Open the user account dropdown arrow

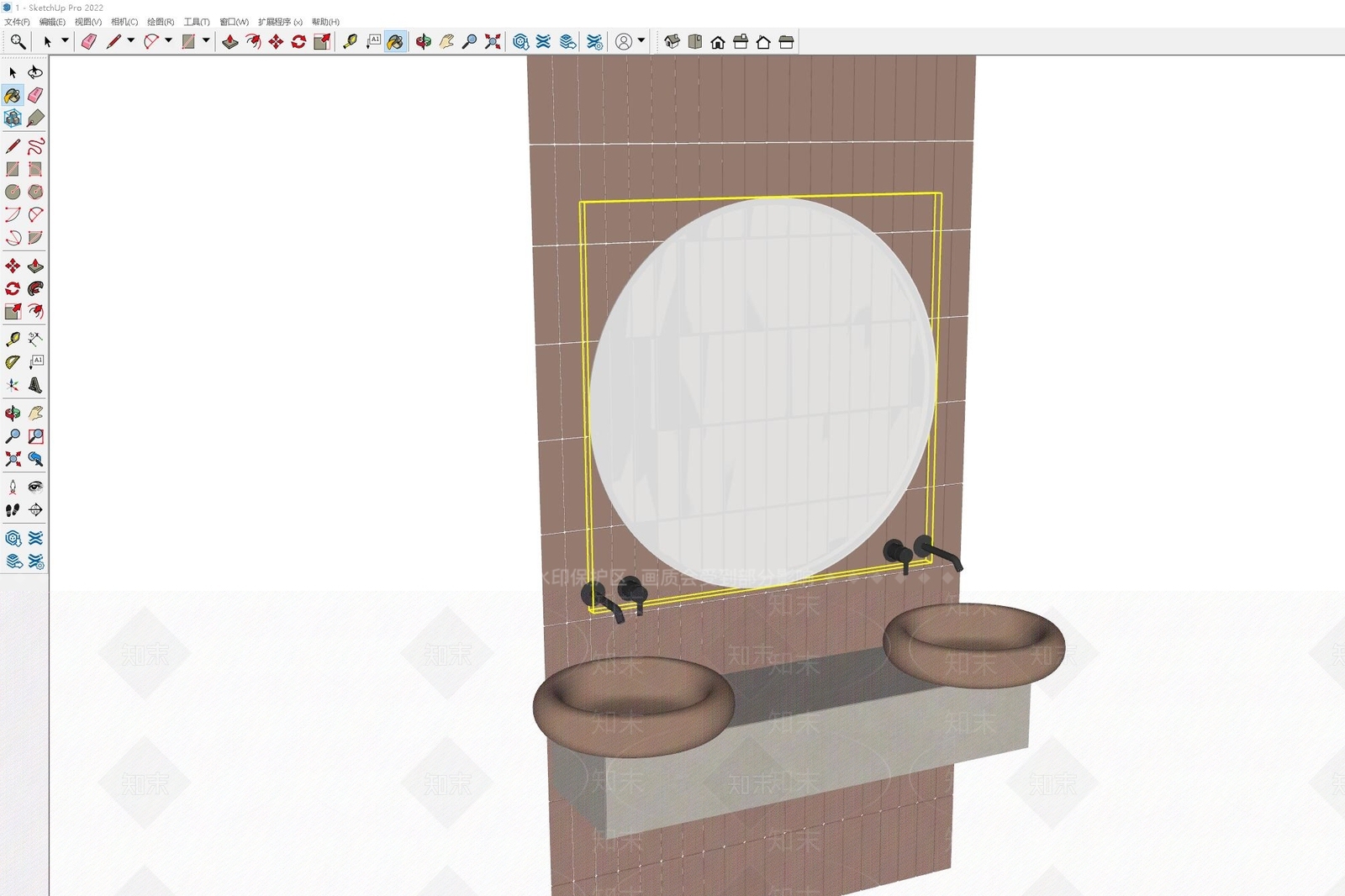pos(641,40)
